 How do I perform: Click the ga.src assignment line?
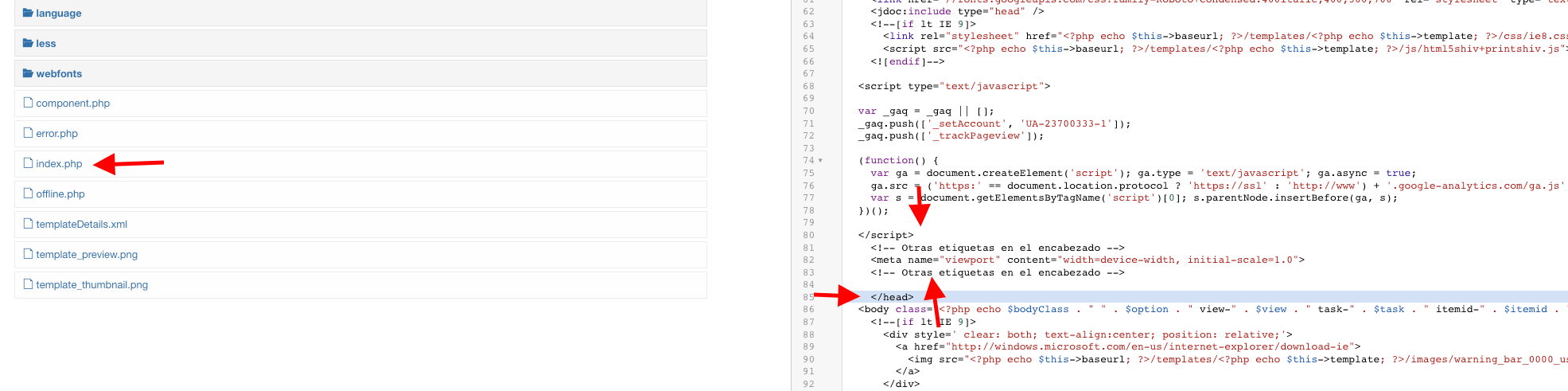[x=1218, y=186]
